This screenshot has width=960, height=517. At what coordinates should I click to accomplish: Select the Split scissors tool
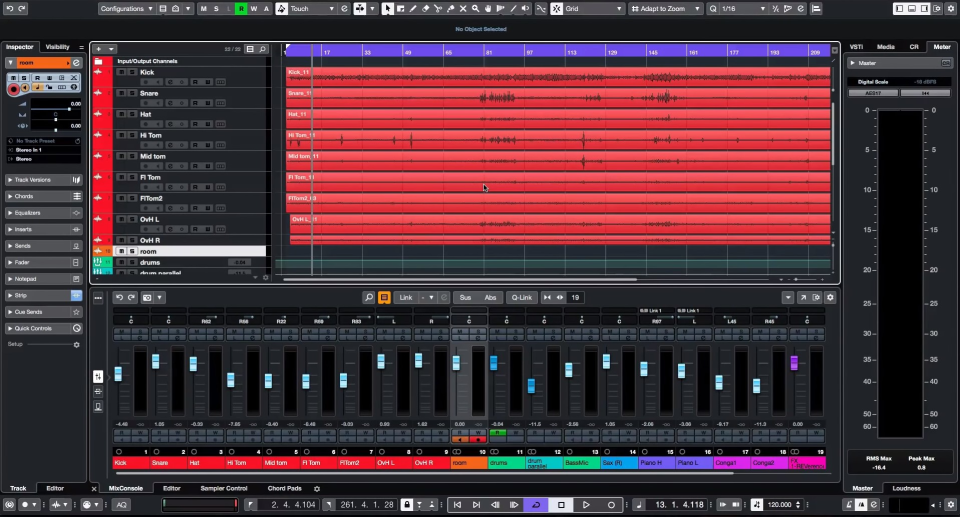click(x=438, y=9)
